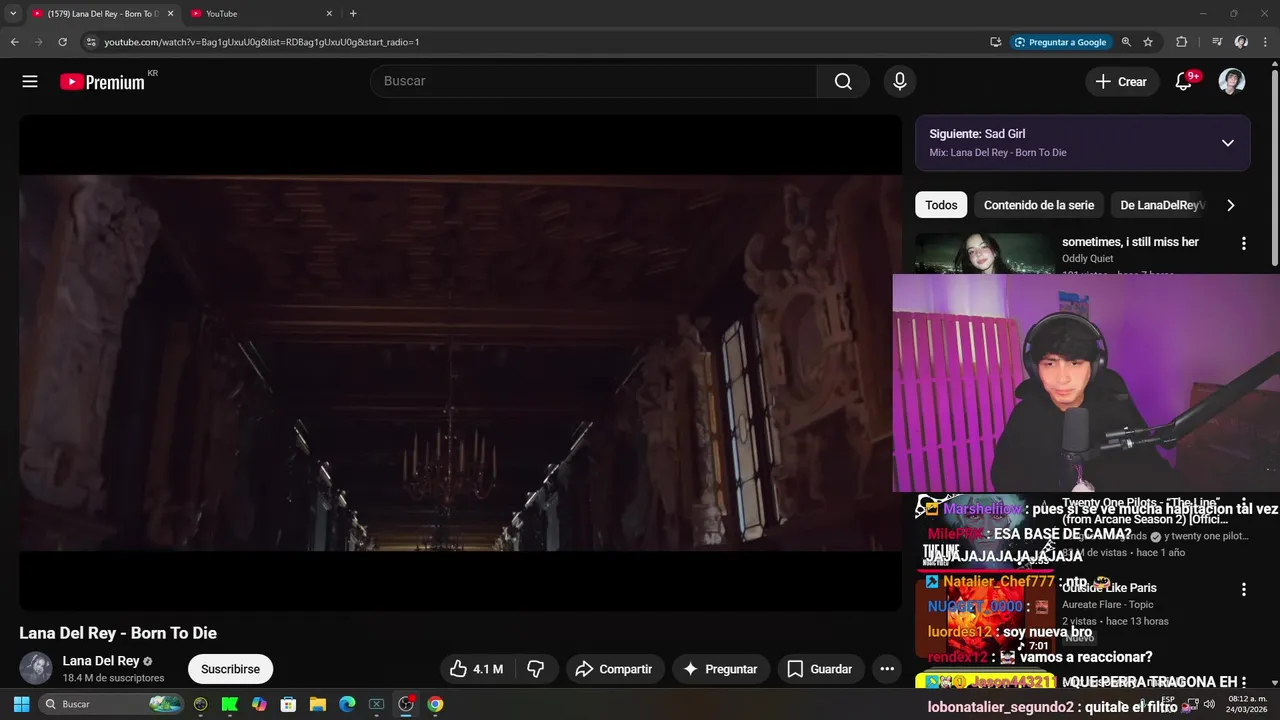Bookmark this page with the star
The image size is (1280, 720).
pos(1148,42)
